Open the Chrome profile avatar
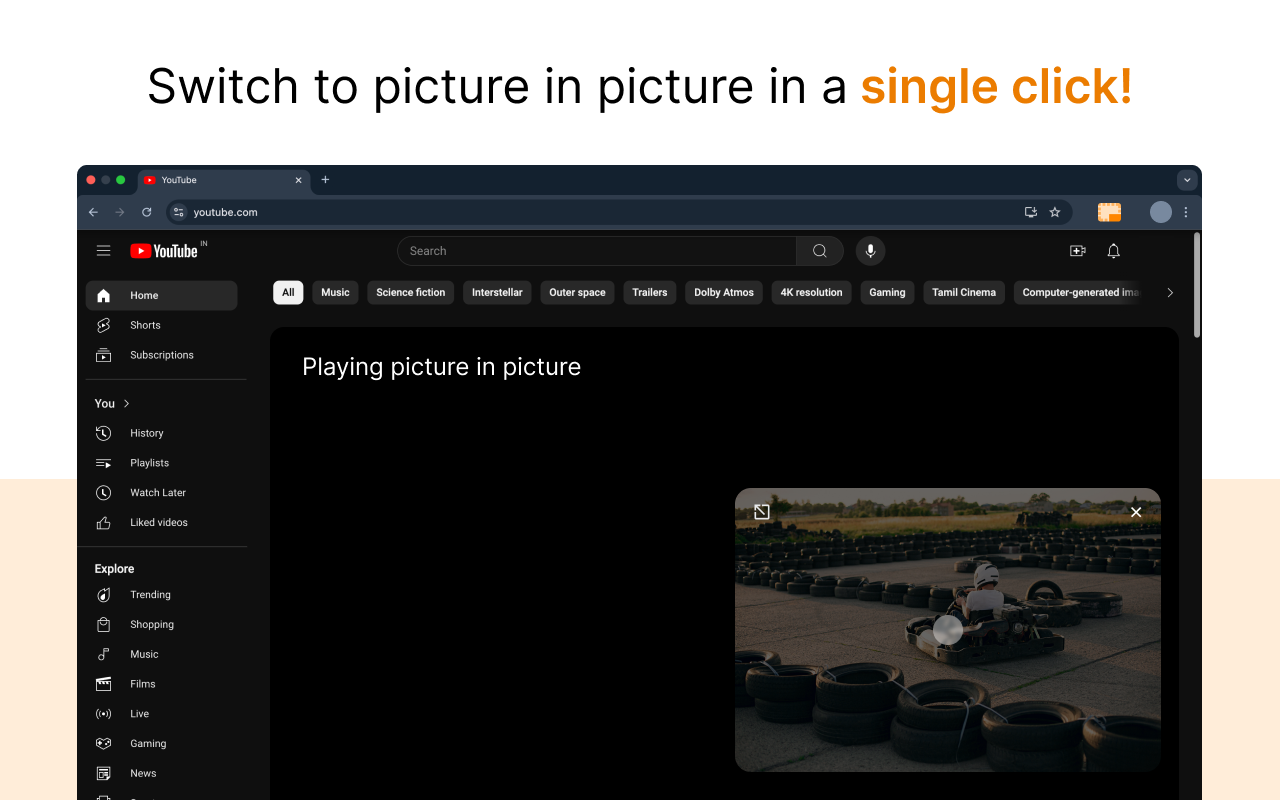 1160,212
